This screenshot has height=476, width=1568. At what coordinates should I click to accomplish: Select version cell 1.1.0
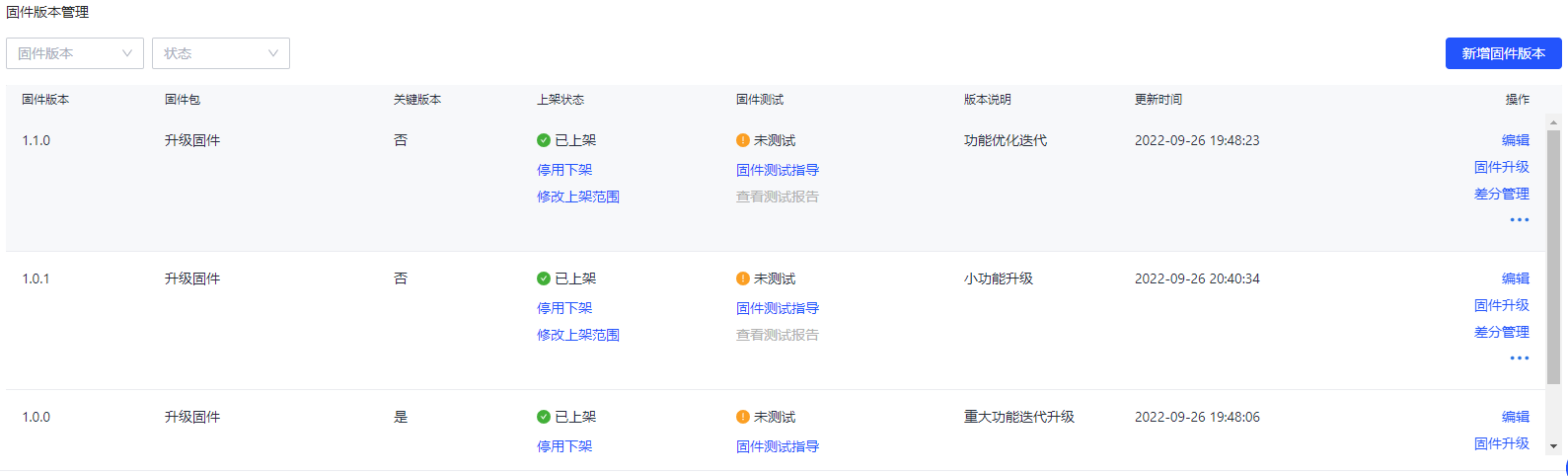pyautogui.click(x=37, y=140)
